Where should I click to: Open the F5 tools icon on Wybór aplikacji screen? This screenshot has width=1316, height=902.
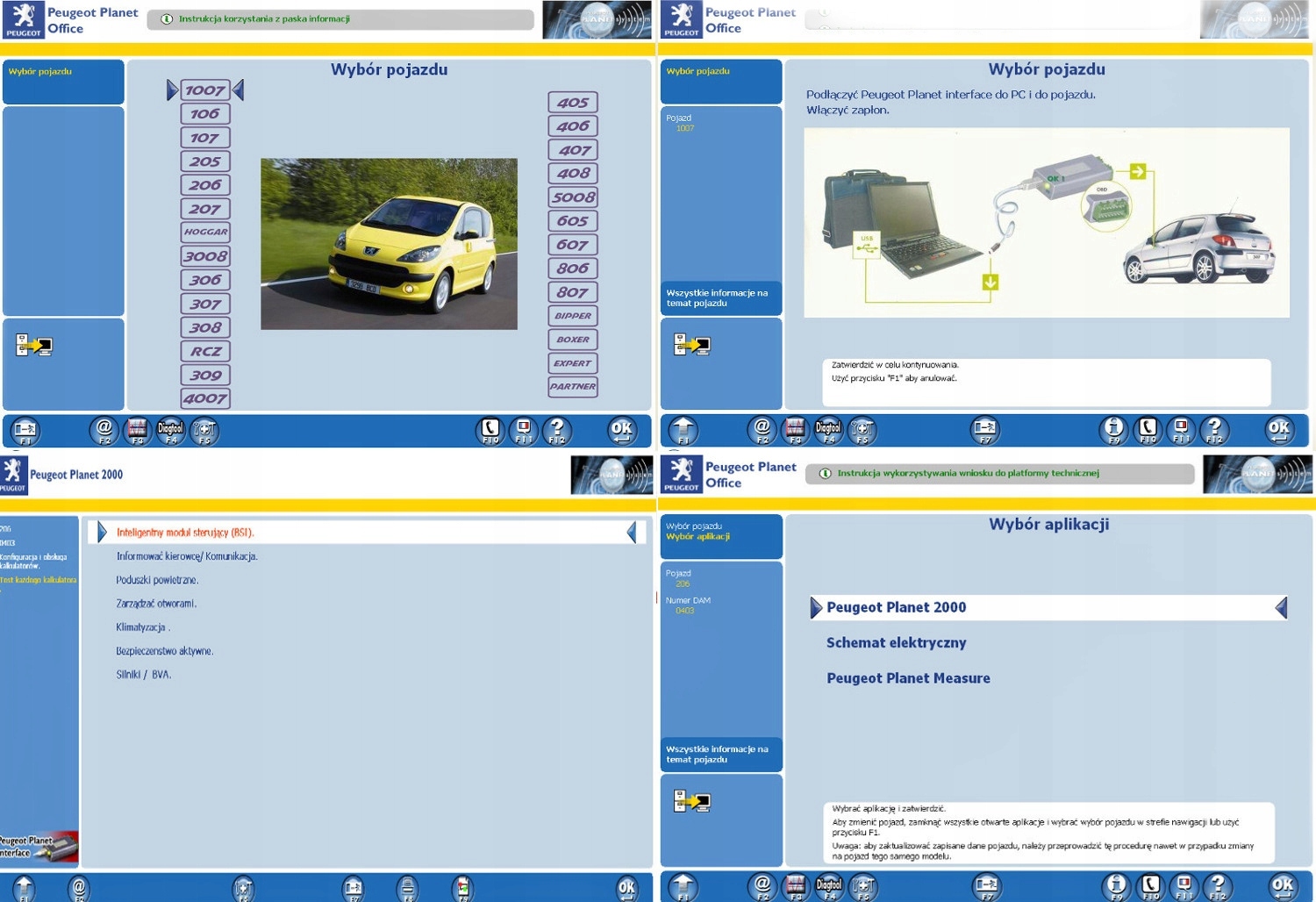862,887
